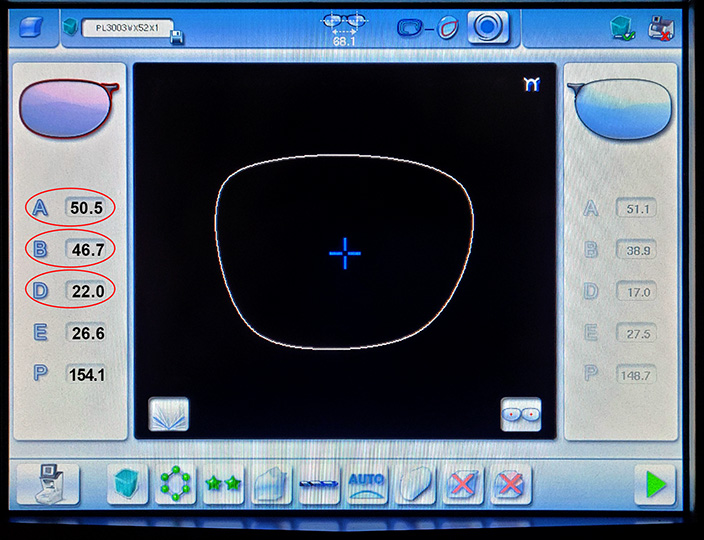Toggle the crossed-out lens icon without pink highlight
This screenshot has width=704, height=540.
[463, 484]
